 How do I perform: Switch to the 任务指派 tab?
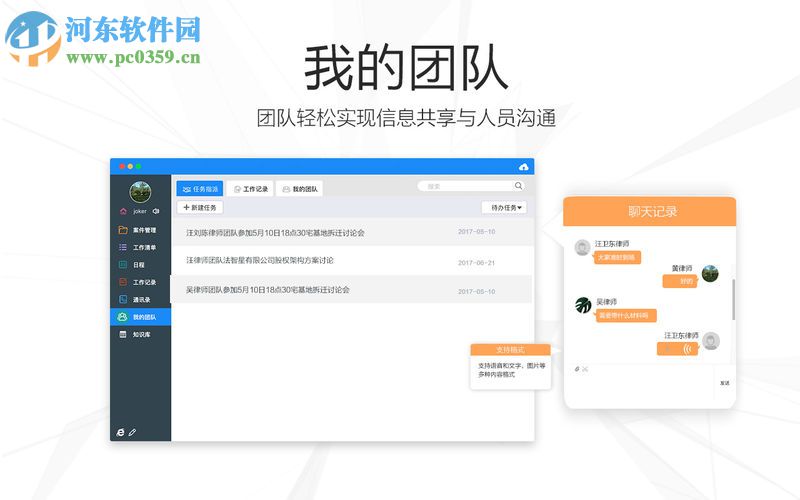(199, 189)
